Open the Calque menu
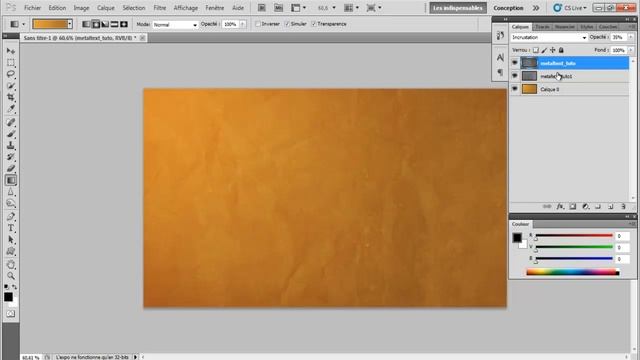Viewport: 640px width, 360px height. [x=105, y=8]
